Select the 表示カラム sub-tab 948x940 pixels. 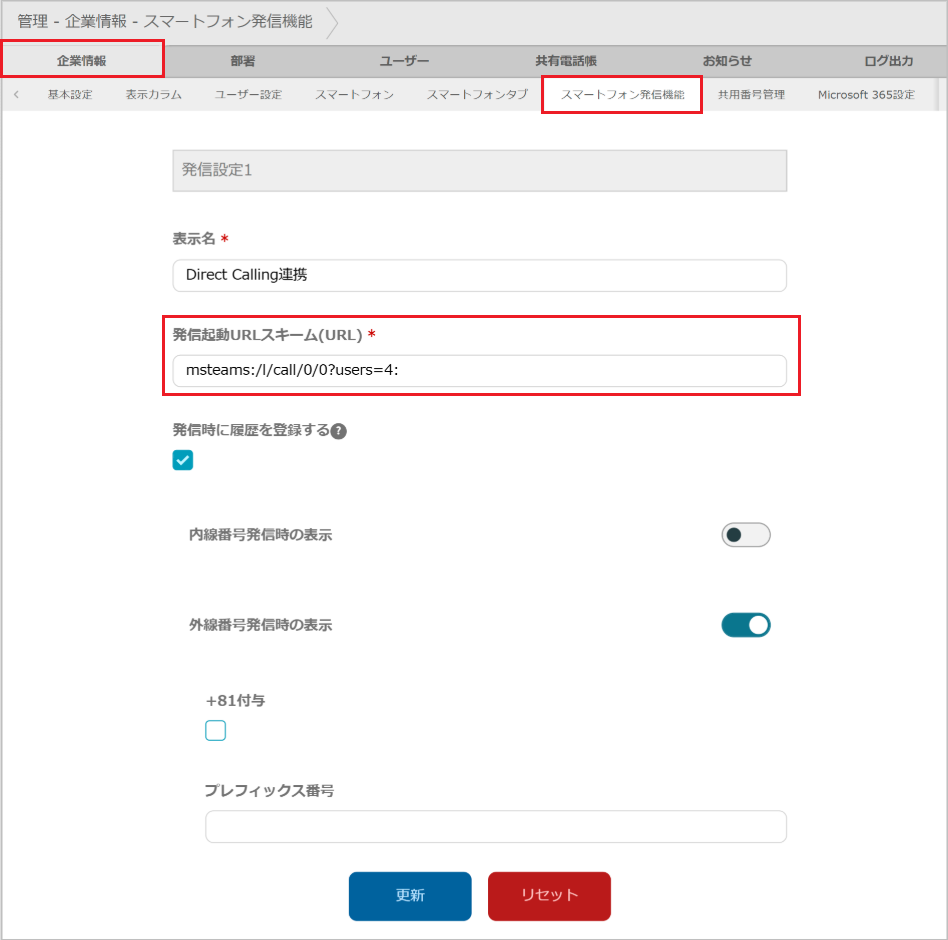[x=154, y=94]
